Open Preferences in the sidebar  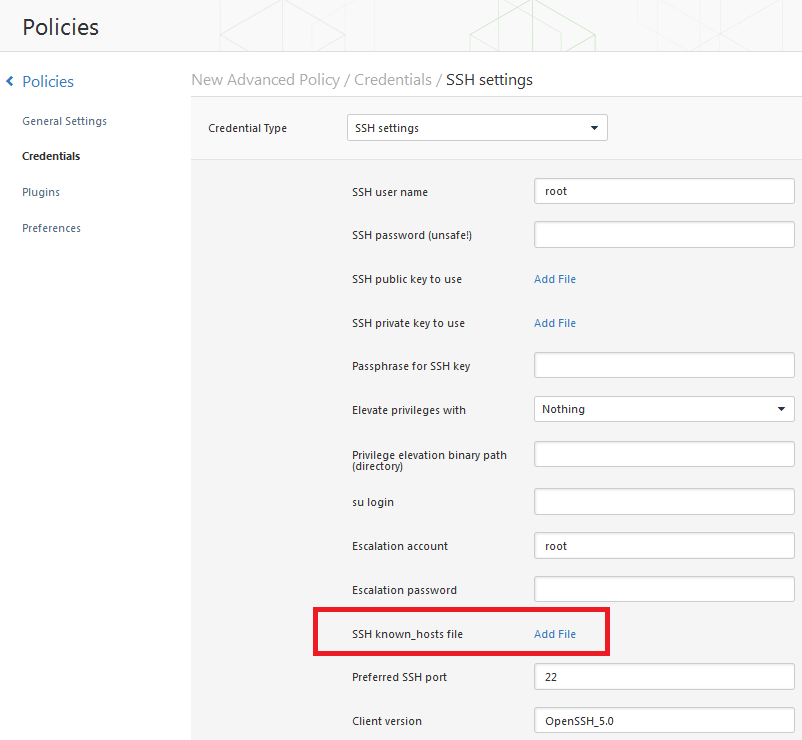51,228
